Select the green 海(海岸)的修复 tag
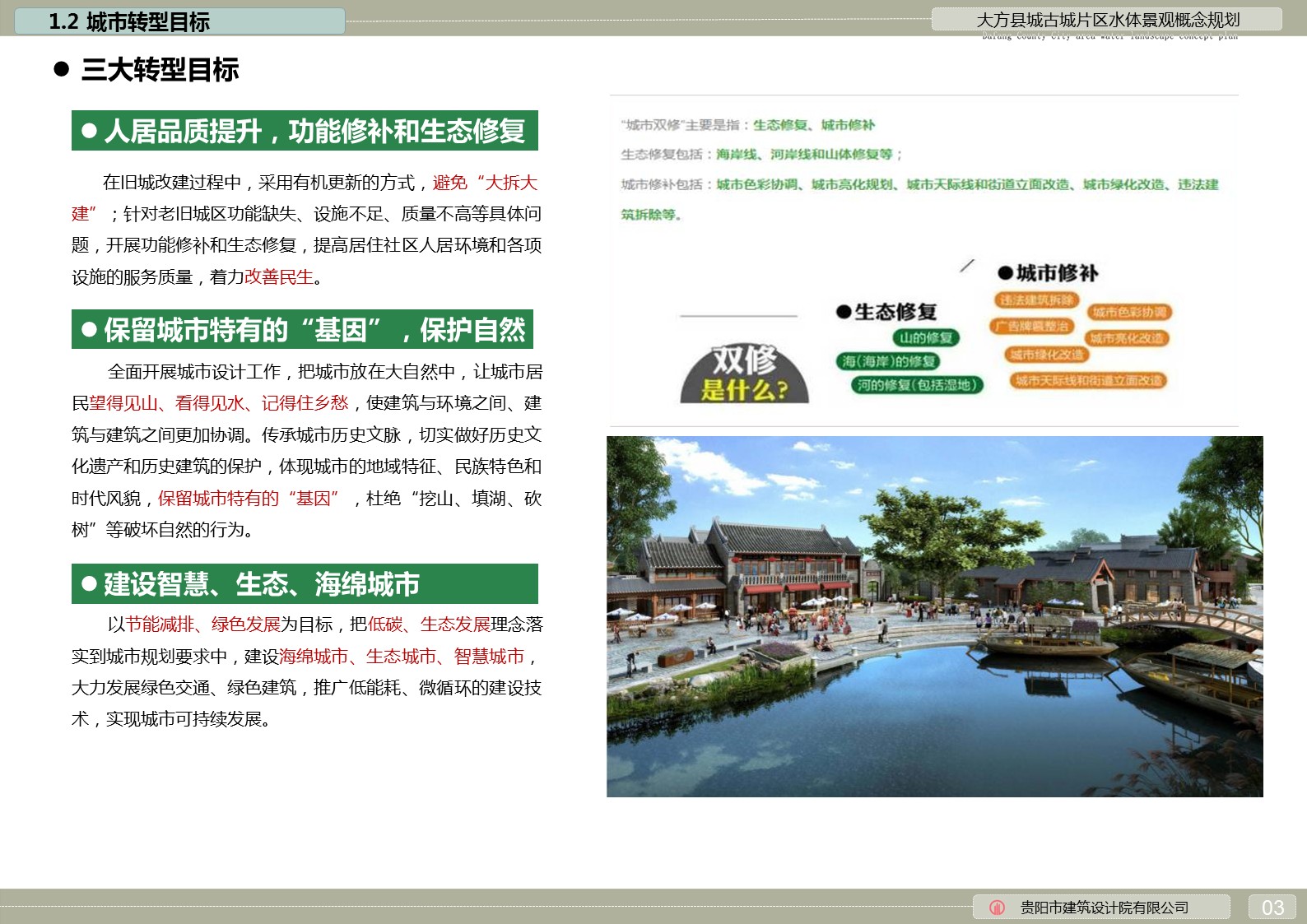 click(888, 361)
